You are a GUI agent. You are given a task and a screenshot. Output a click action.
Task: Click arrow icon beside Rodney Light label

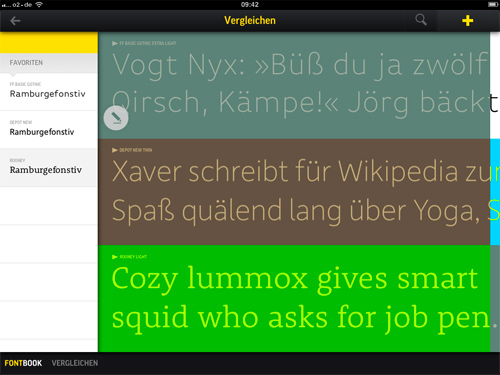click(x=115, y=257)
